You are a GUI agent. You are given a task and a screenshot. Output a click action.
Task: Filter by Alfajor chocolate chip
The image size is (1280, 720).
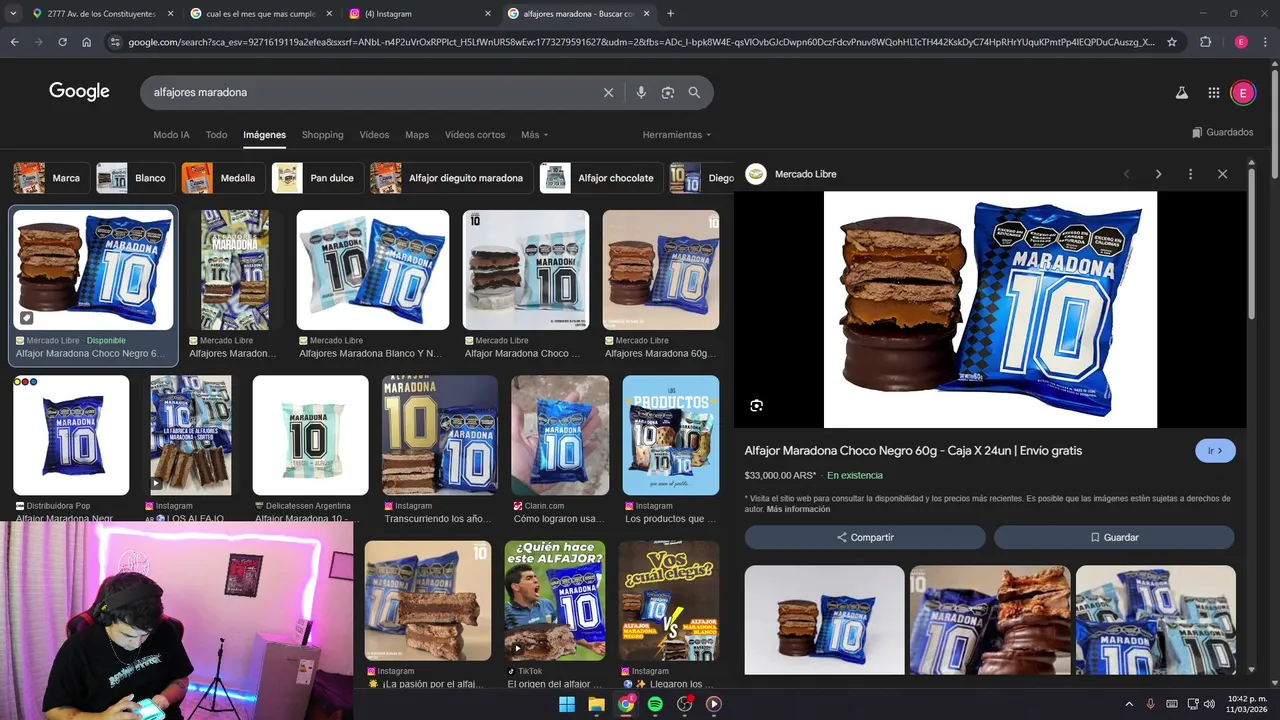point(600,178)
